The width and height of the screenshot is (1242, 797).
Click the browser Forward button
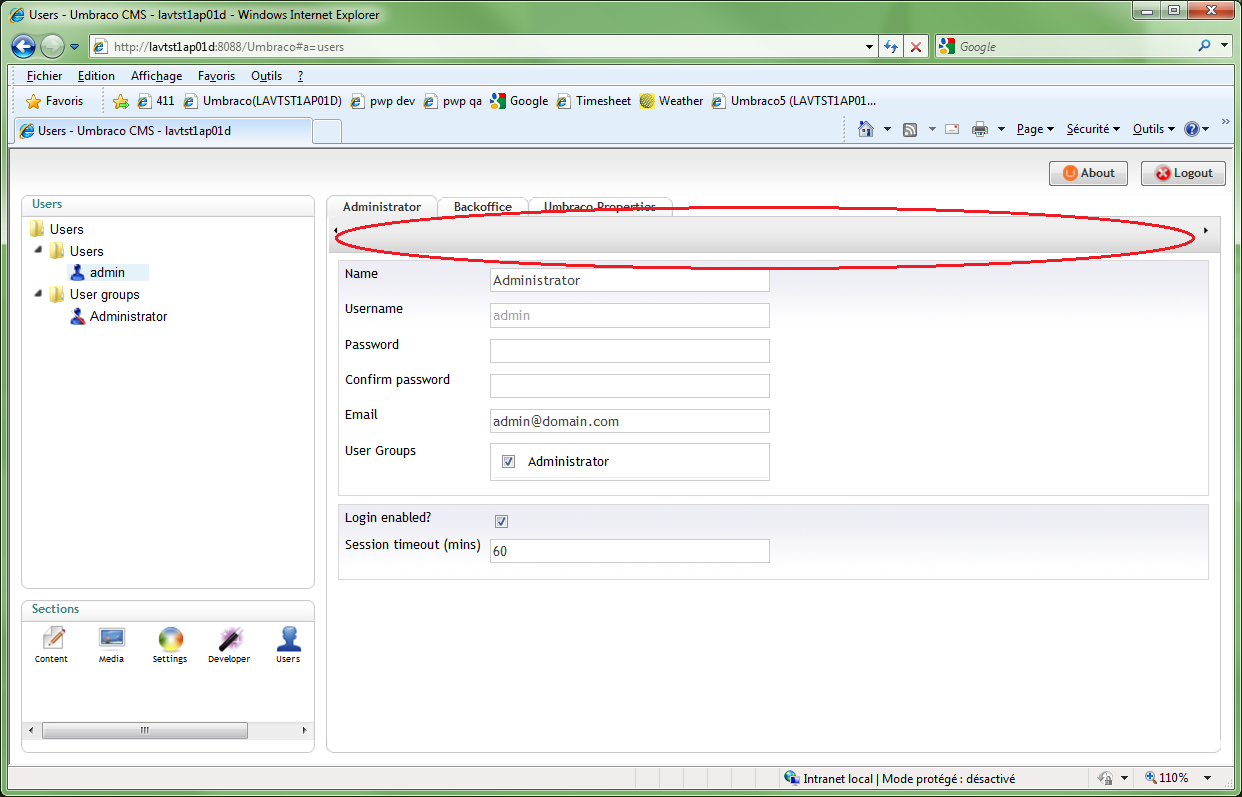click(x=52, y=46)
